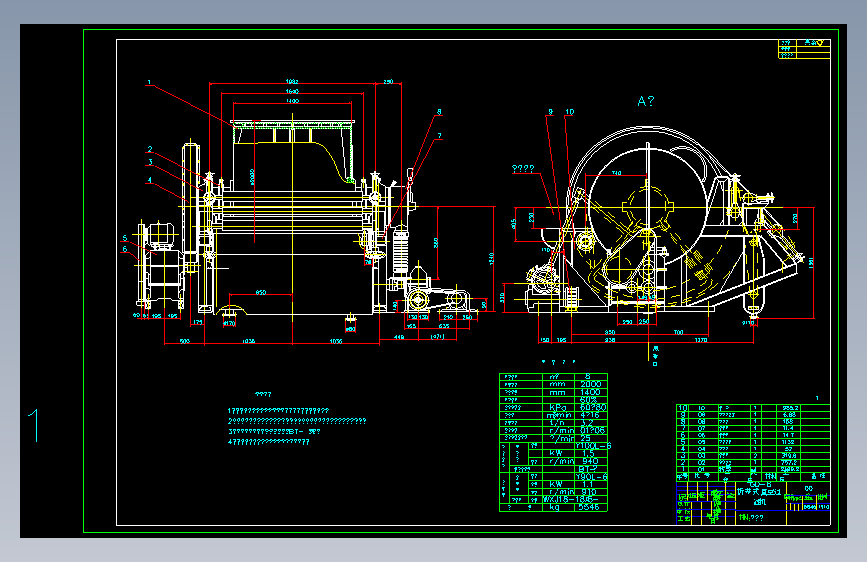
Task: Click part callout number 9
Action: pyautogui.click(x=550, y=112)
